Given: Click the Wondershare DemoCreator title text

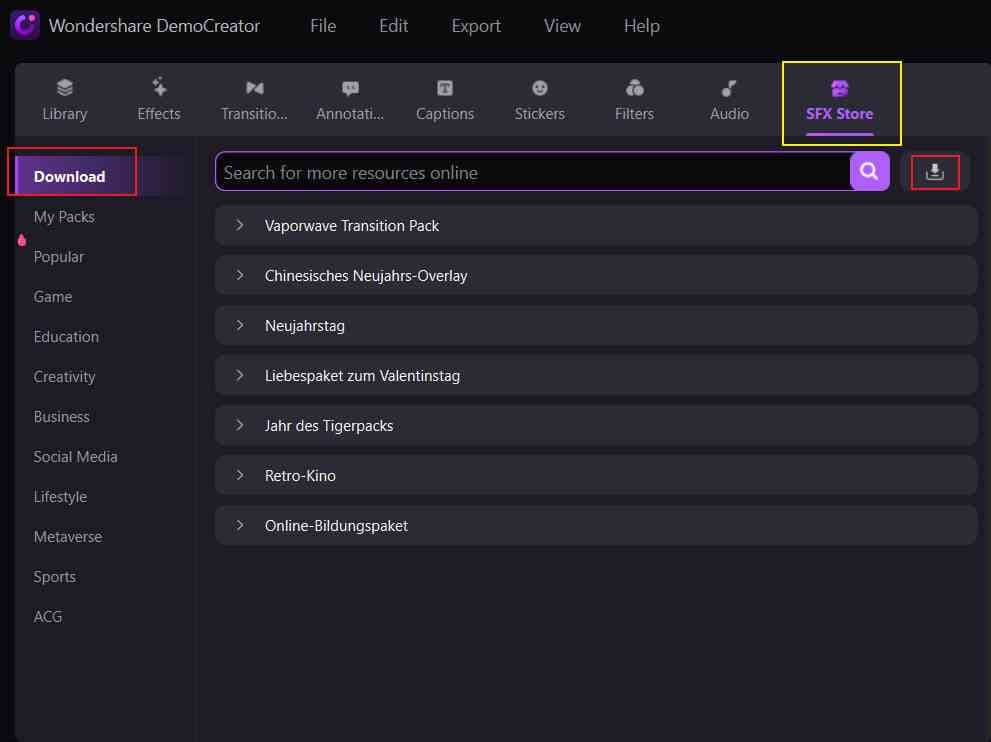Looking at the screenshot, I should (x=154, y=26).
